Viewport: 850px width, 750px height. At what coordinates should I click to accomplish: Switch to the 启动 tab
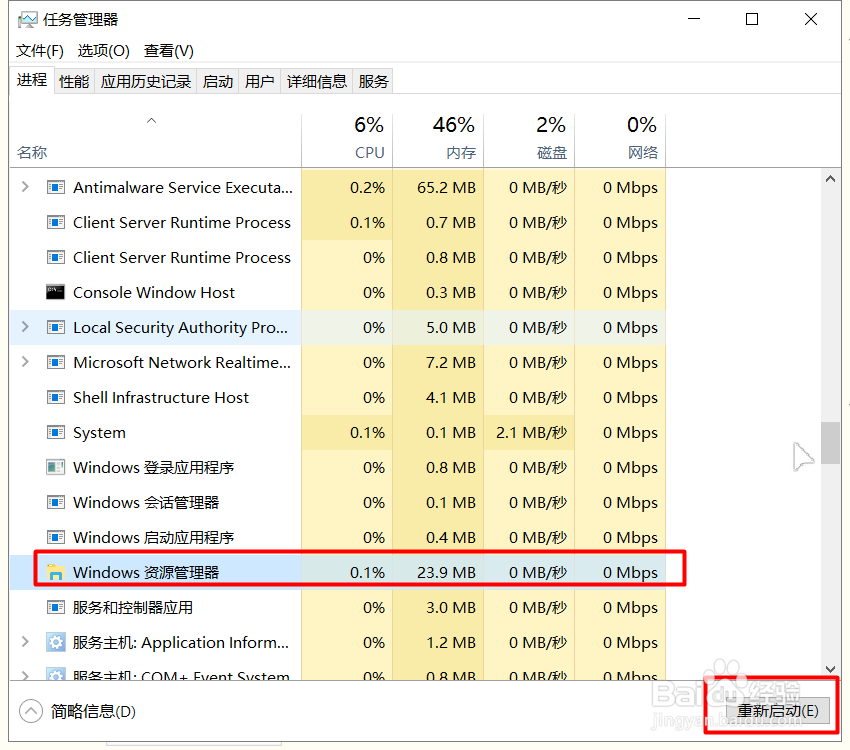click(x=217, y=82)
